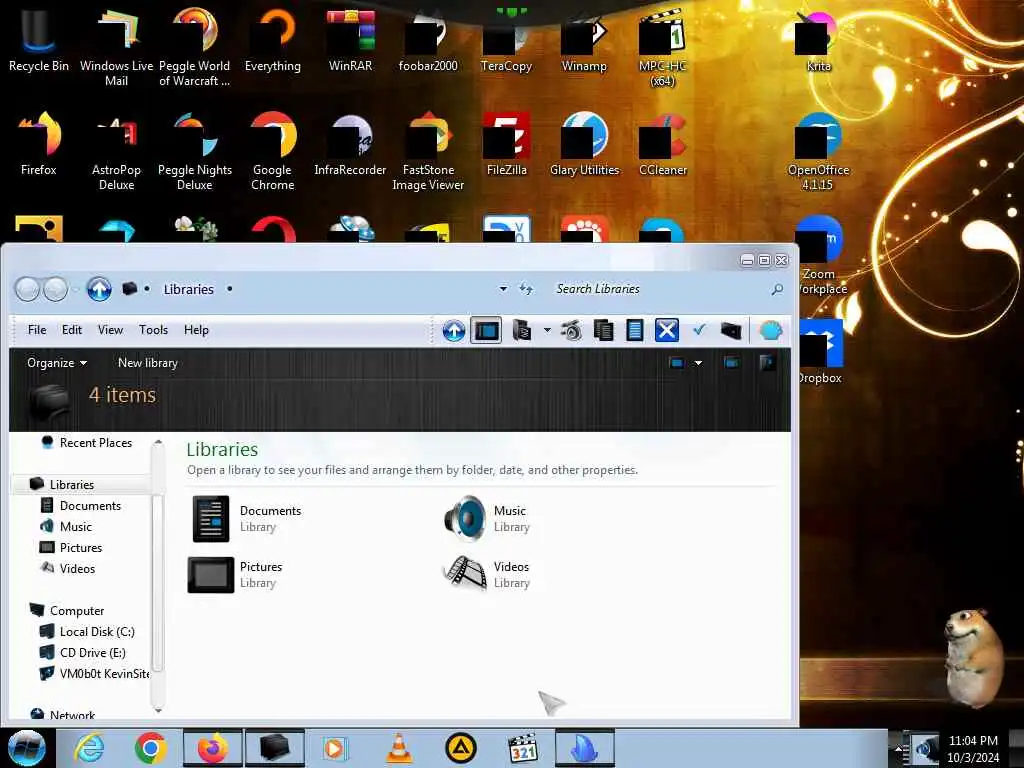The width and height of the screenshot is (1024, 768).
Task: Select the VM0b0t KevinSite drive entry
Action: click(x=103, y=673)
